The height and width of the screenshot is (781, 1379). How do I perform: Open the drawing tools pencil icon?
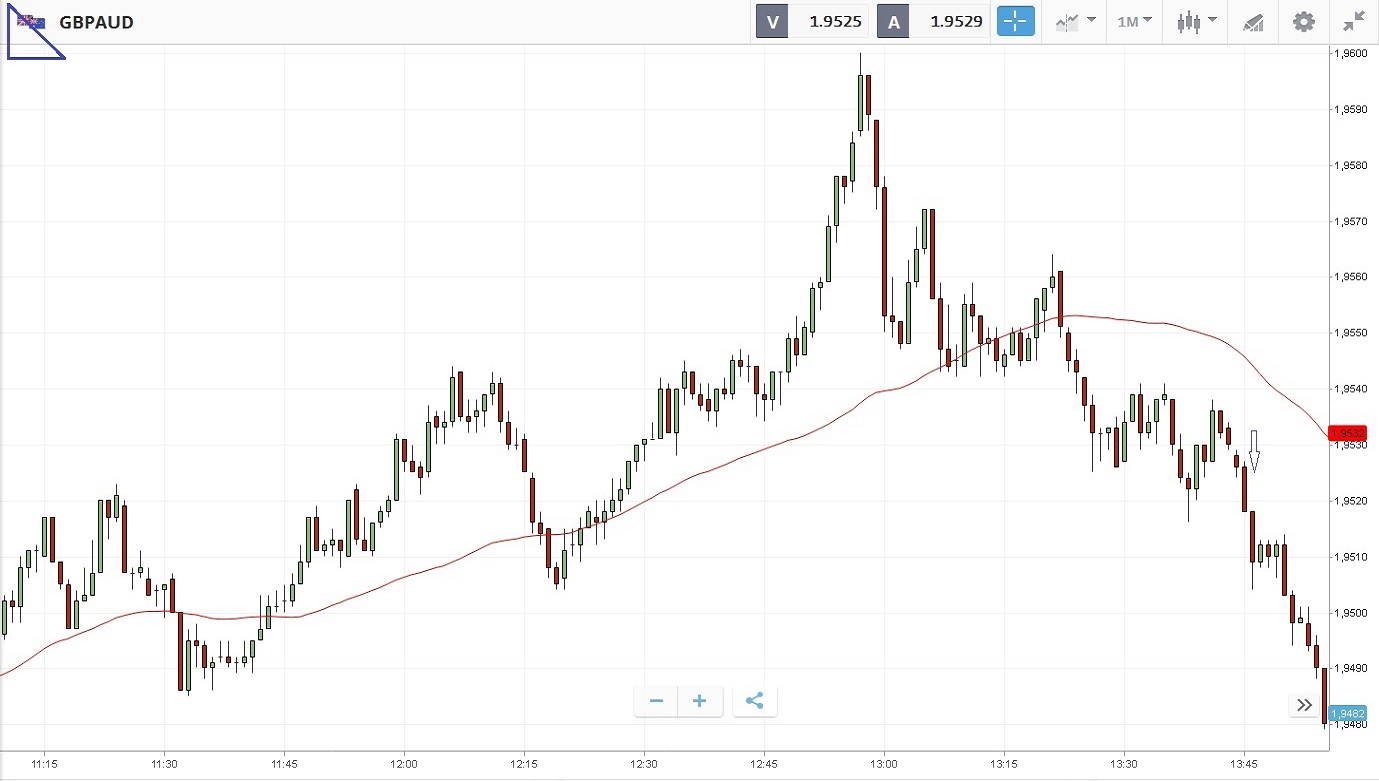1253,21
